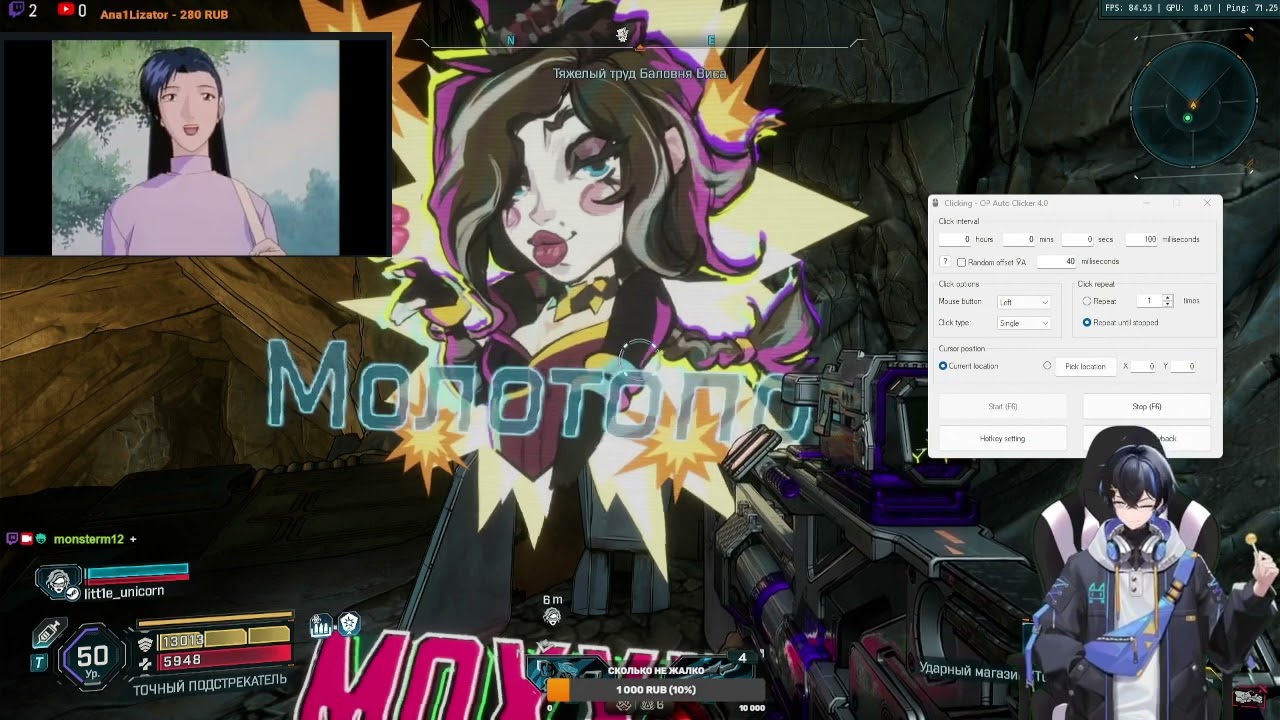Select the Pick location radio button

click(1047, 366)
